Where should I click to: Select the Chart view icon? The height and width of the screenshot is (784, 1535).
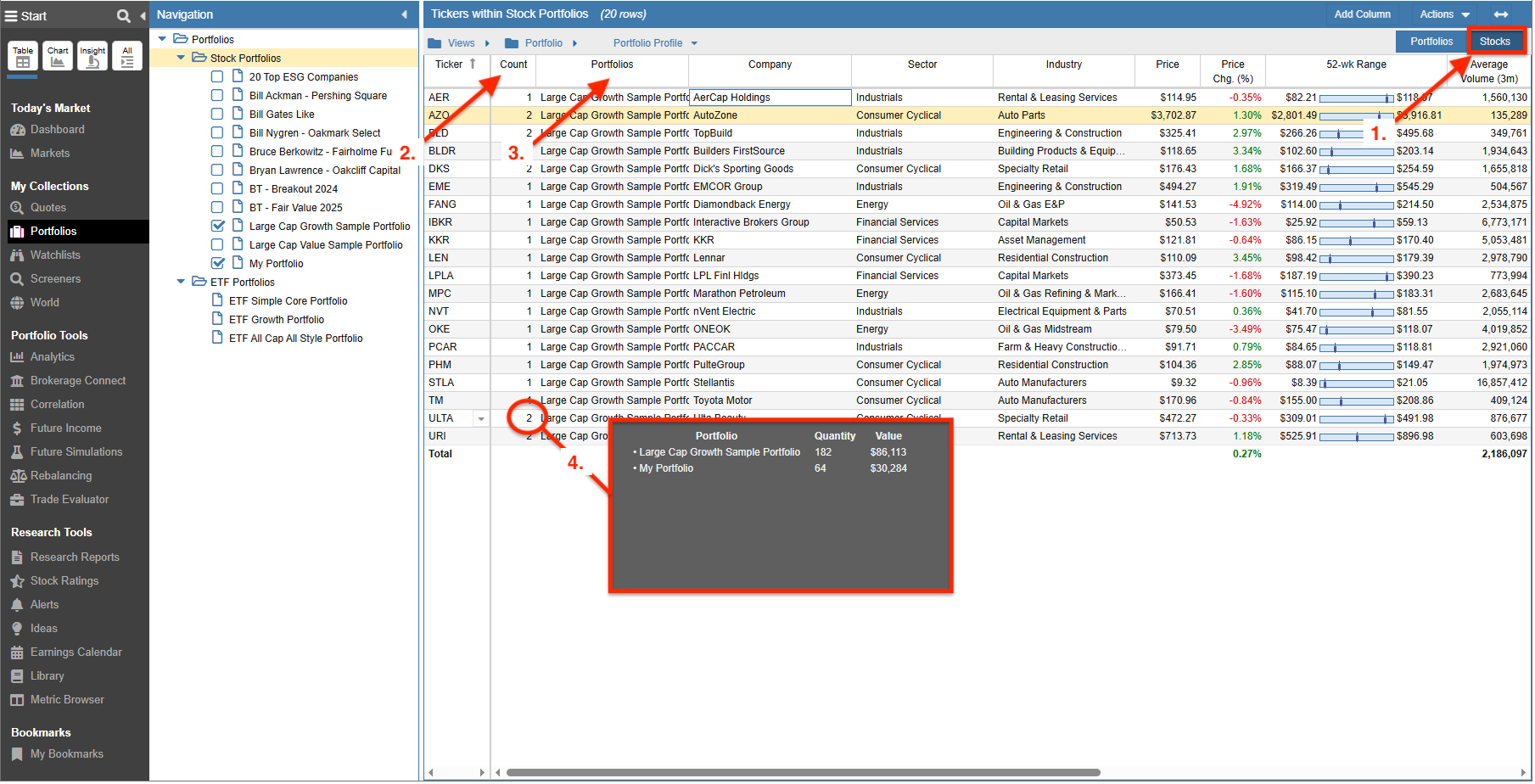point(58,56)
